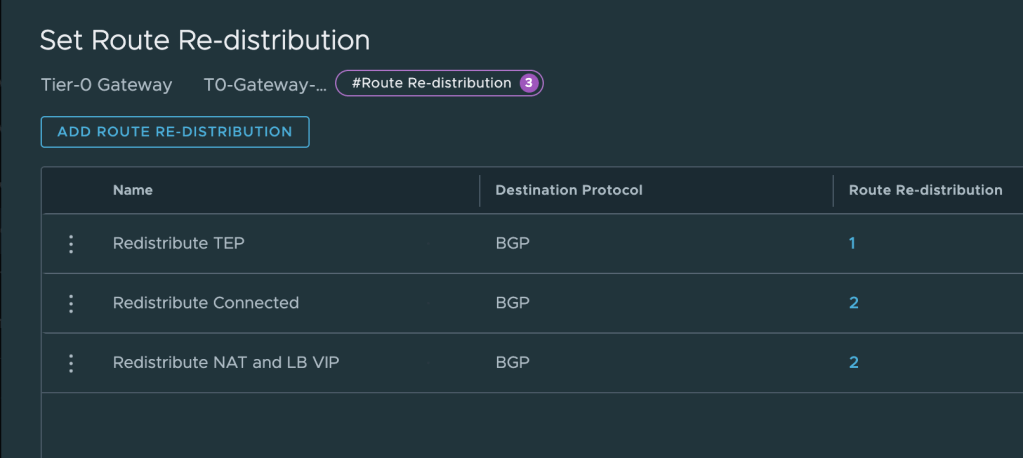
Task: Sort by the Name column header
Action: point(133,190)
